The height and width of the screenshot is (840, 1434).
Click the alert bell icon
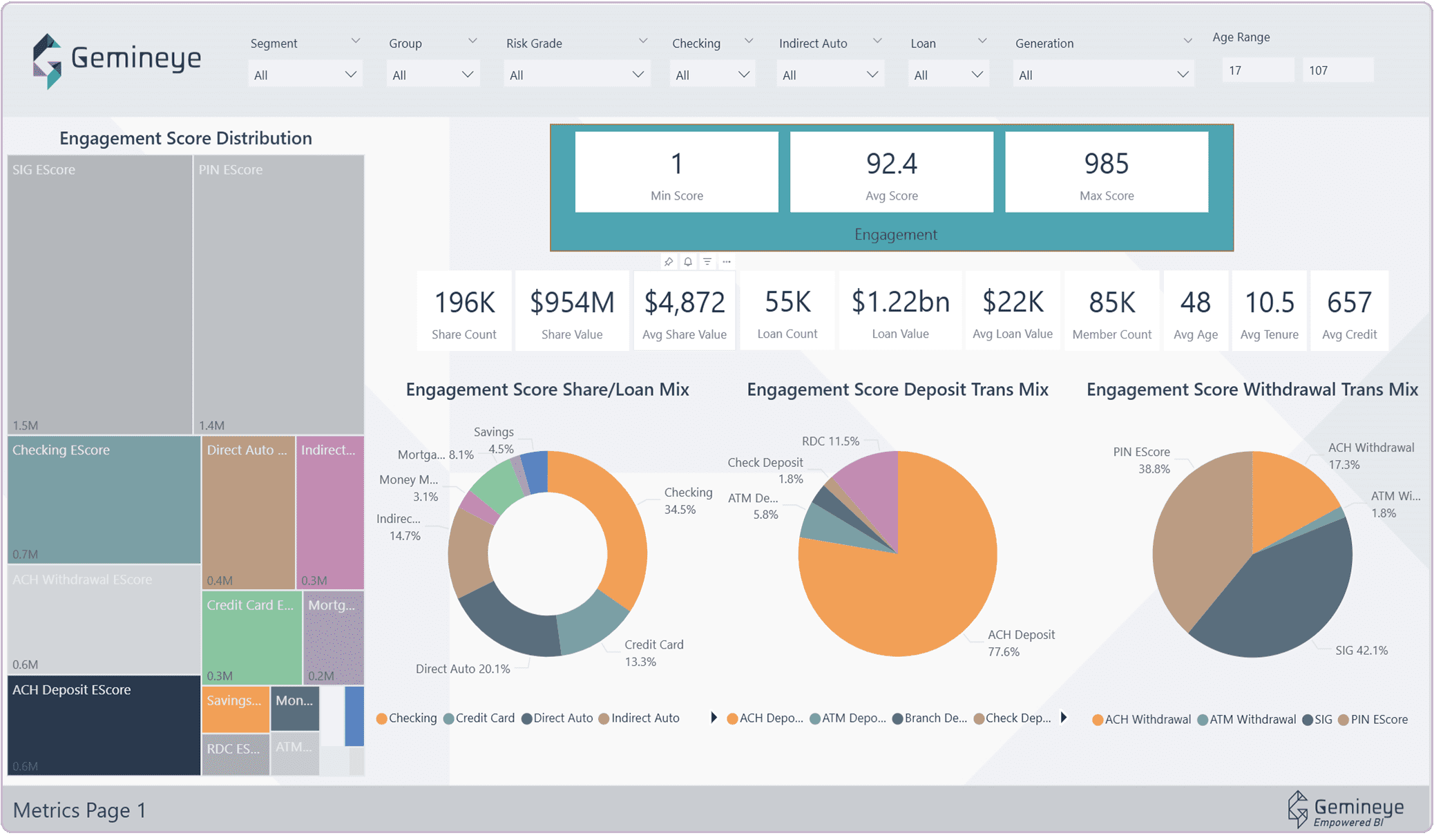coord(688,262)
